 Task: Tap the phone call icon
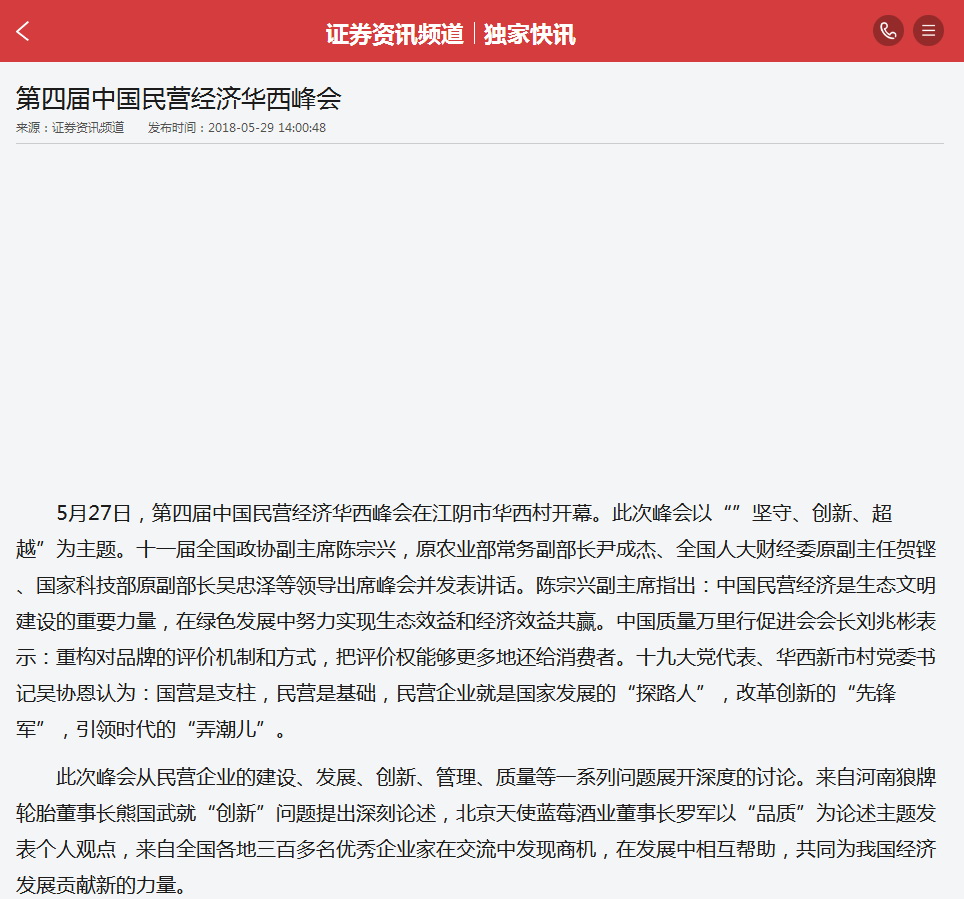click(x=888, y=31)
